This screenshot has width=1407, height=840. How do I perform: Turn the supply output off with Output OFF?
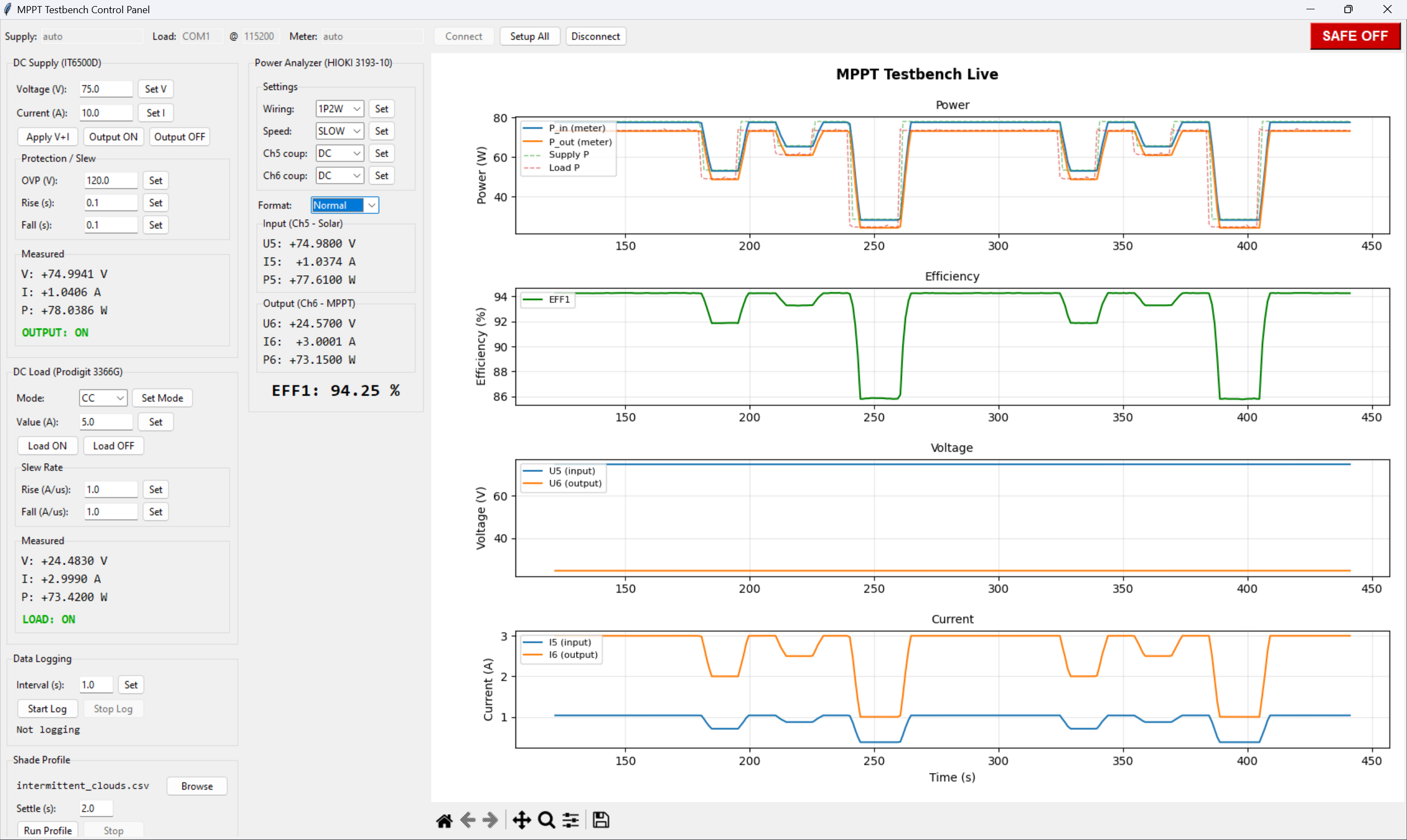[x=180, y=136]
